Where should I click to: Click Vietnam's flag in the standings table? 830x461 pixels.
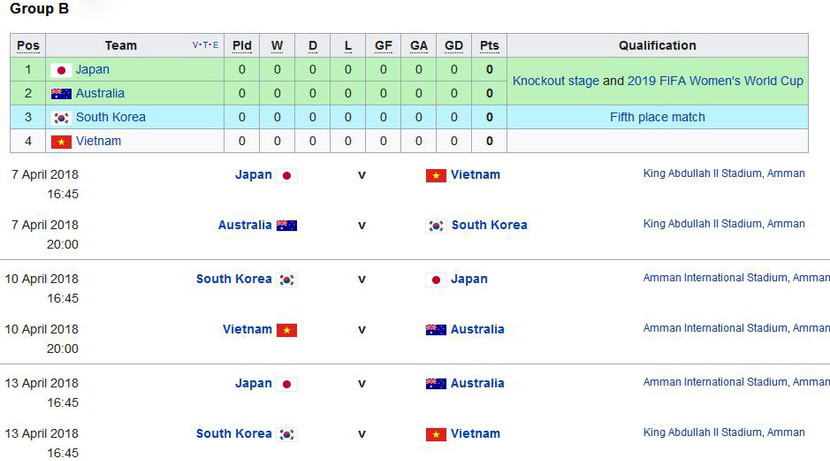pyautogui.click(x=61, y=142)
